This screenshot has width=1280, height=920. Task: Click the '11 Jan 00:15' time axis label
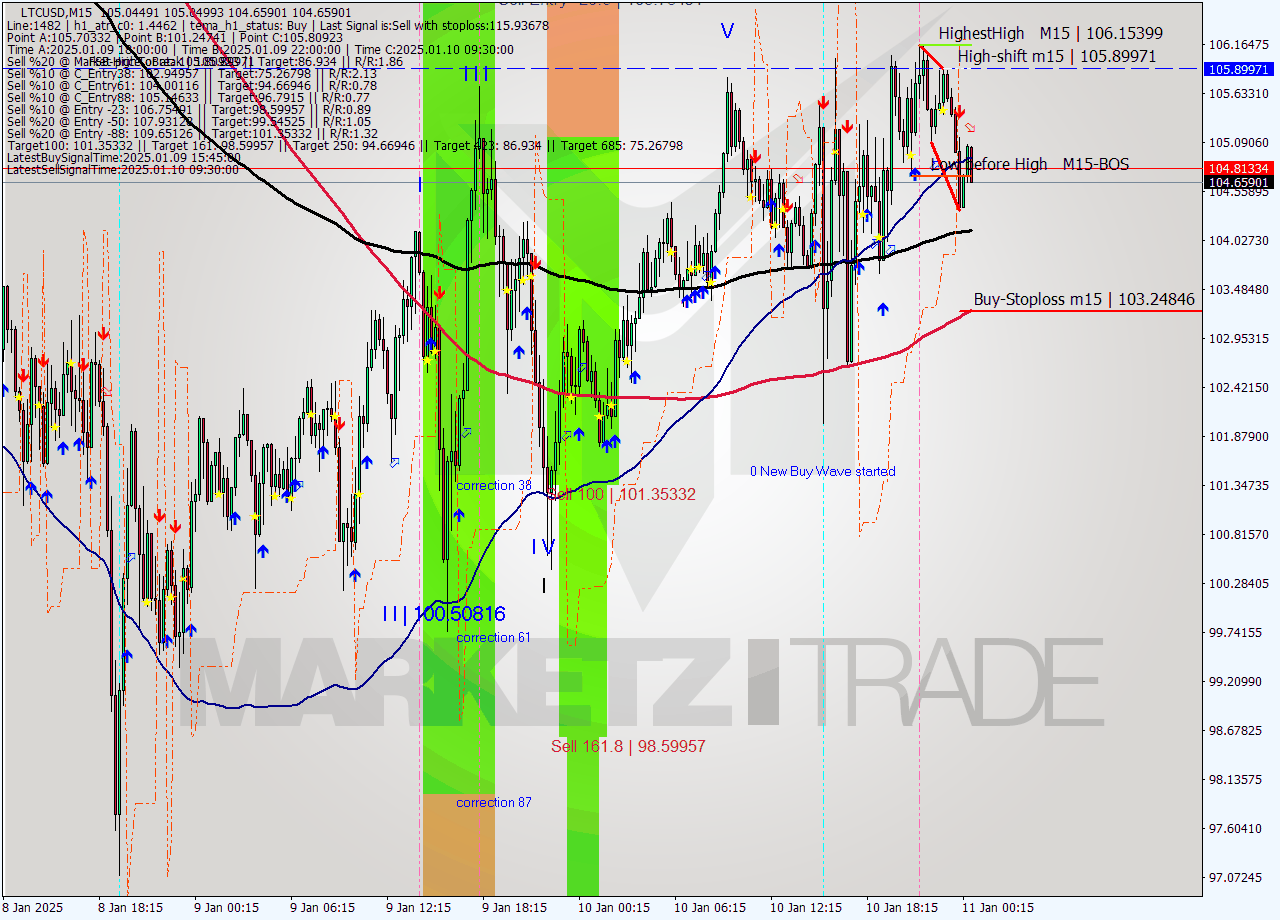pos(997,908)
